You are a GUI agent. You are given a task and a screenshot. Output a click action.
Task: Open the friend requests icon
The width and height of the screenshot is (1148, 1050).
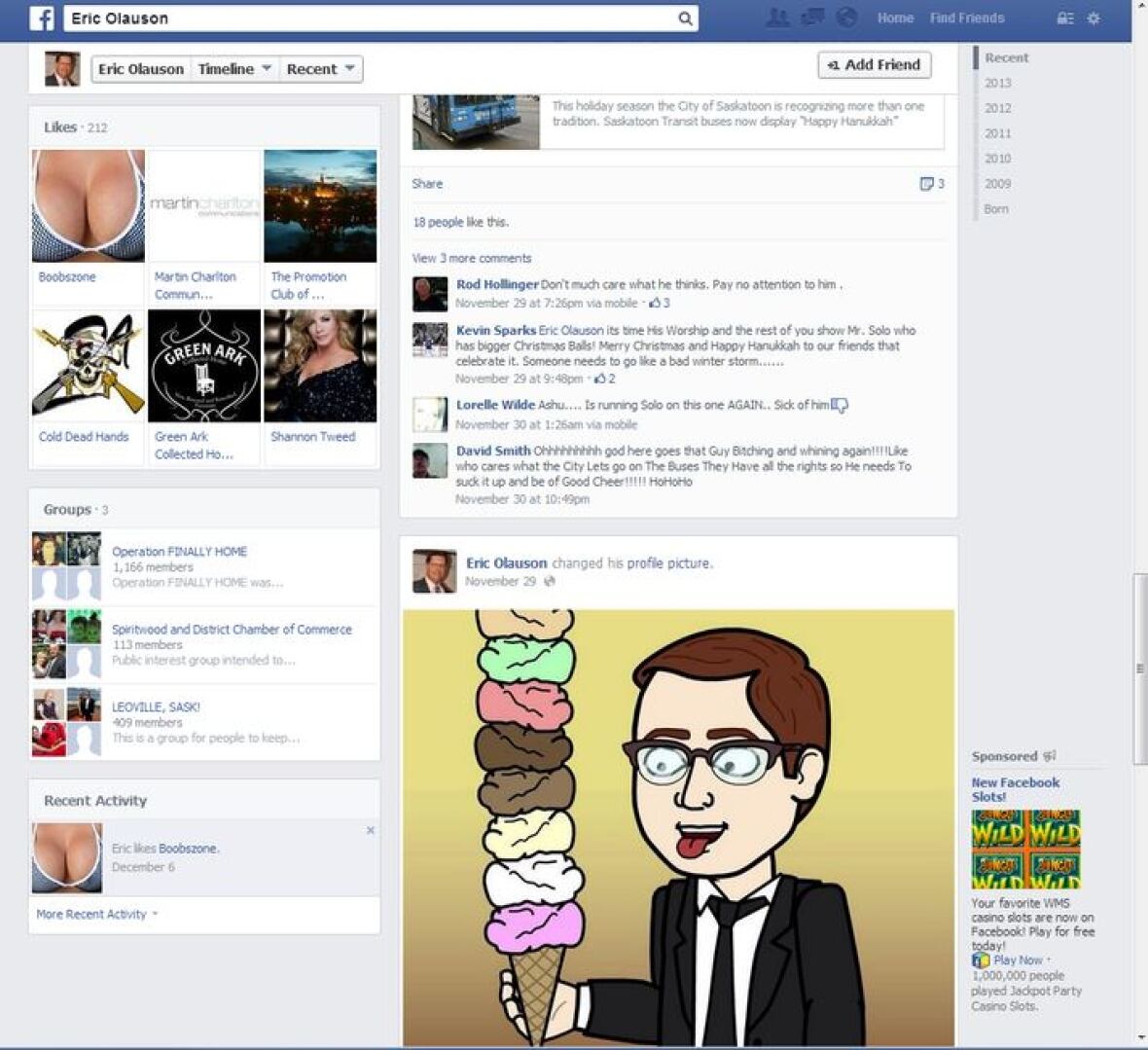coord(777,18)
